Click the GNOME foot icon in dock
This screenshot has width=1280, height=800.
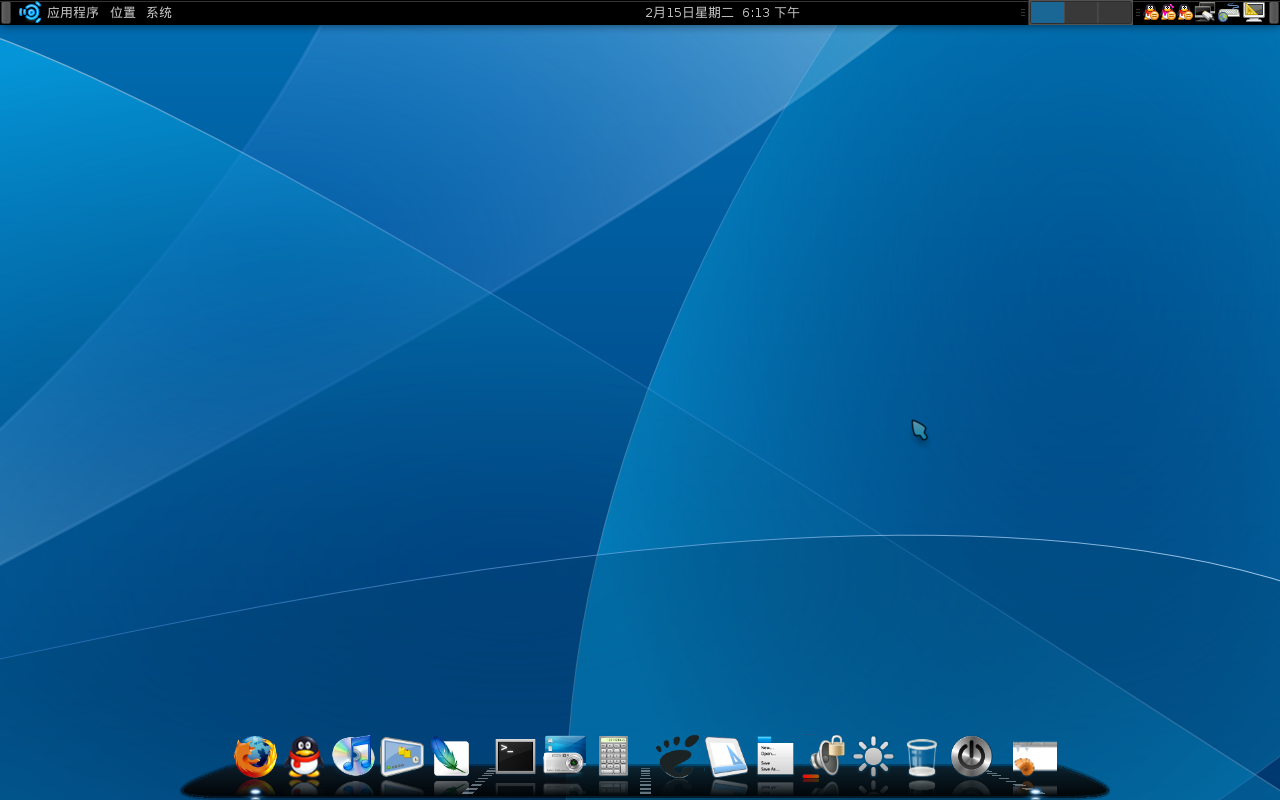coord(677,756)
